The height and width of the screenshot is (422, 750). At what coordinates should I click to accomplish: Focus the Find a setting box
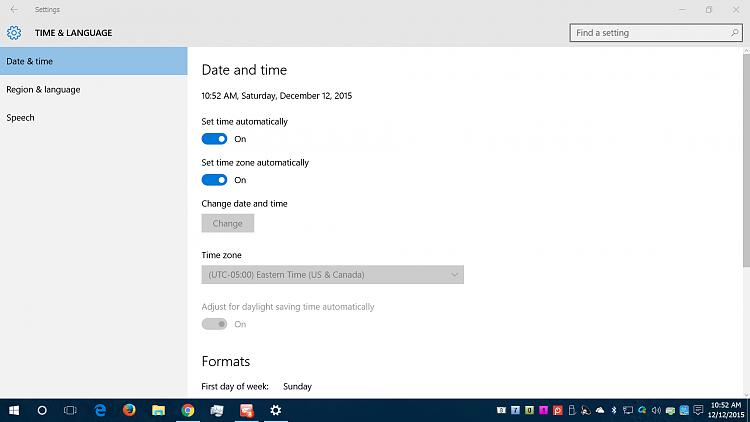coord(656,33)
